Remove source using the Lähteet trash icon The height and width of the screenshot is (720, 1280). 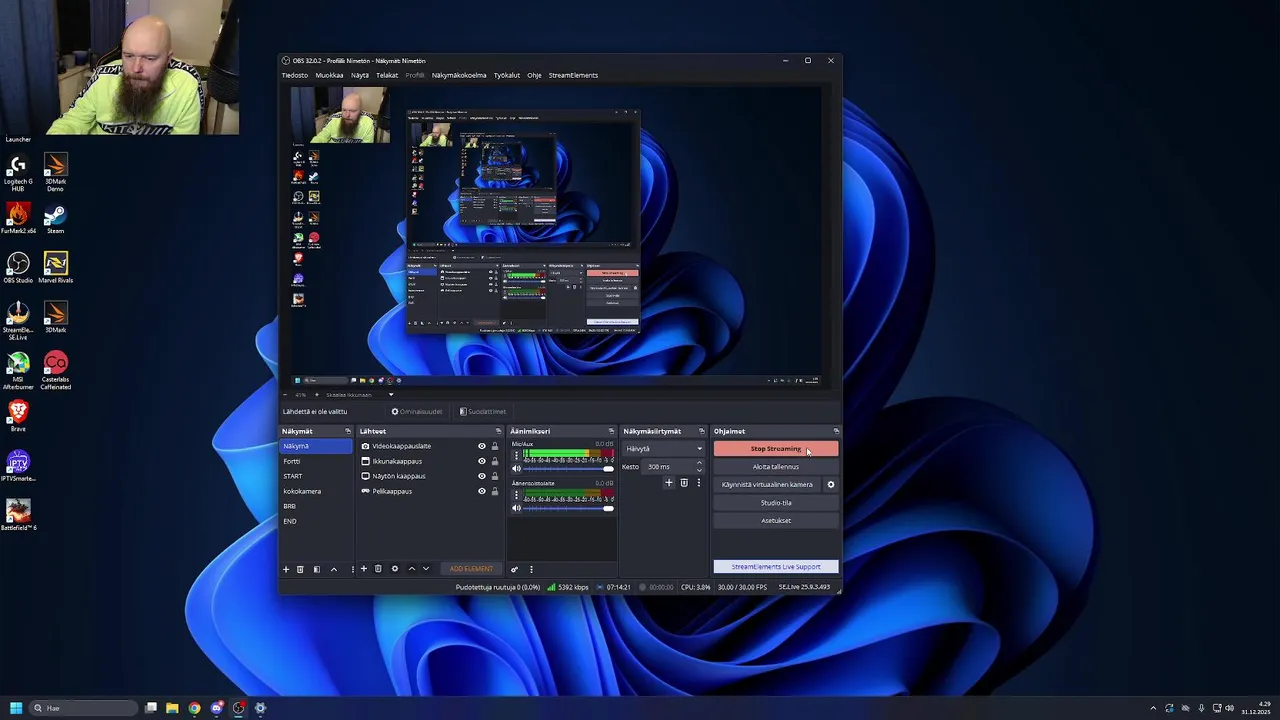(378, 569)
